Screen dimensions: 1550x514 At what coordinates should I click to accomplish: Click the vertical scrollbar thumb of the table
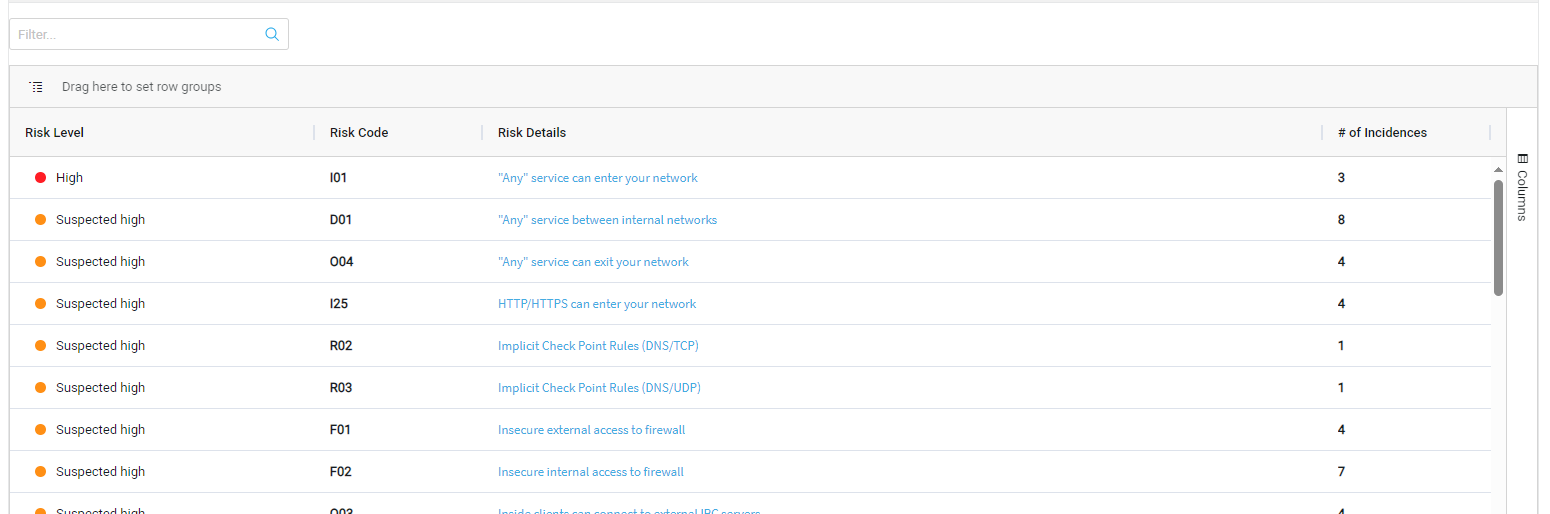tap(1498, 237)
